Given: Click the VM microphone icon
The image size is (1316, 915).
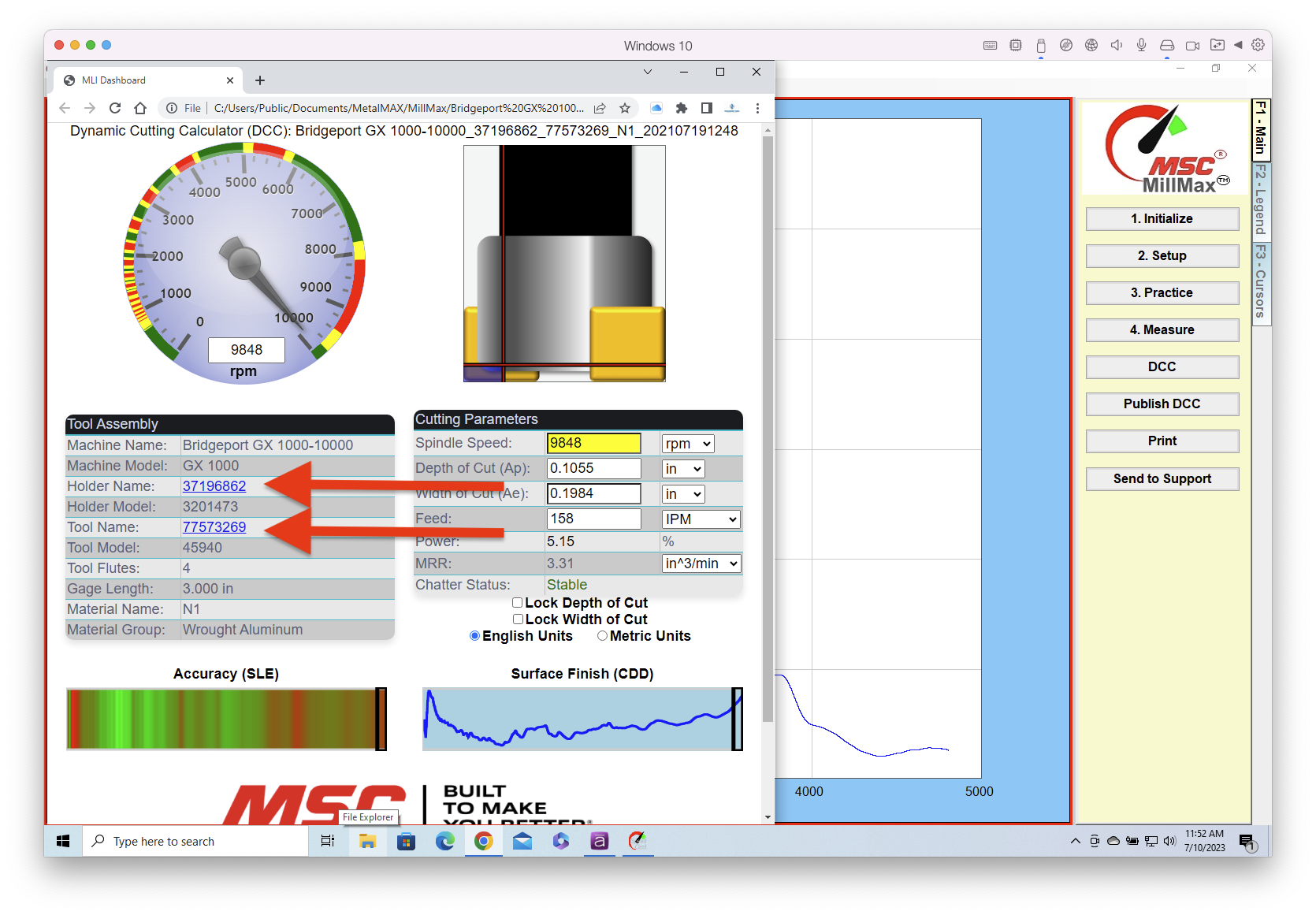Looking at the screenshot, I should pyautogui.click(x=1141, y=45).
